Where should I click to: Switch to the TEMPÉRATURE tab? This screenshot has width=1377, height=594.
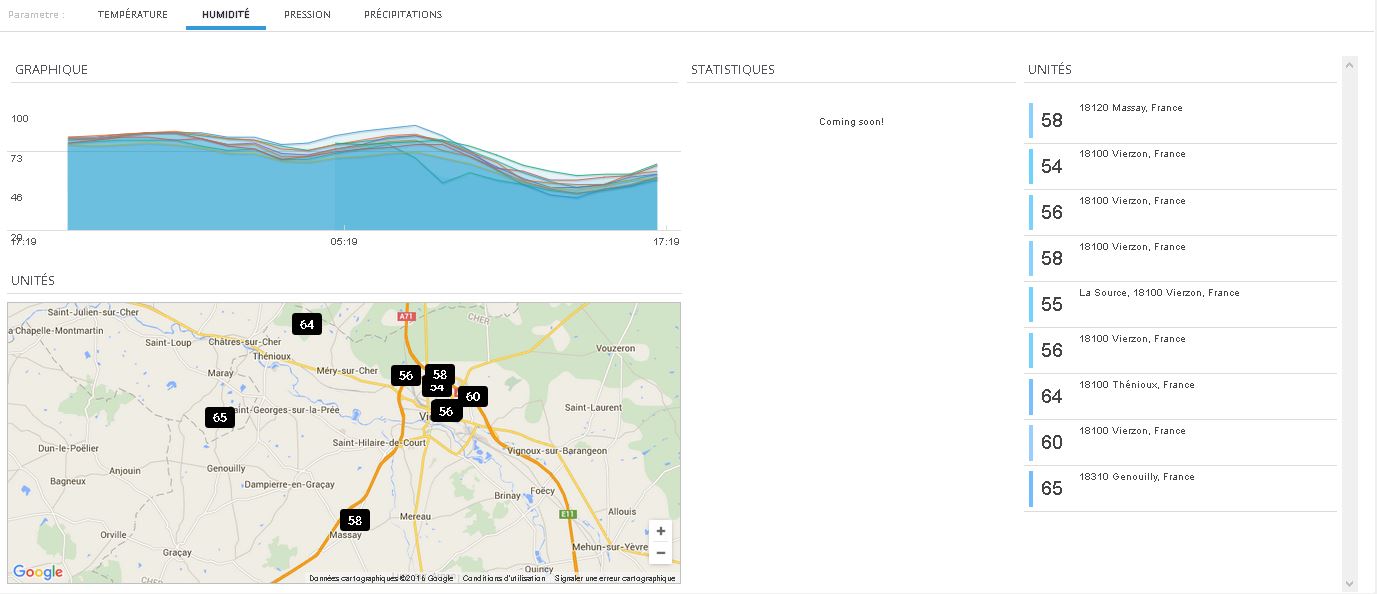tap(133, 15)
